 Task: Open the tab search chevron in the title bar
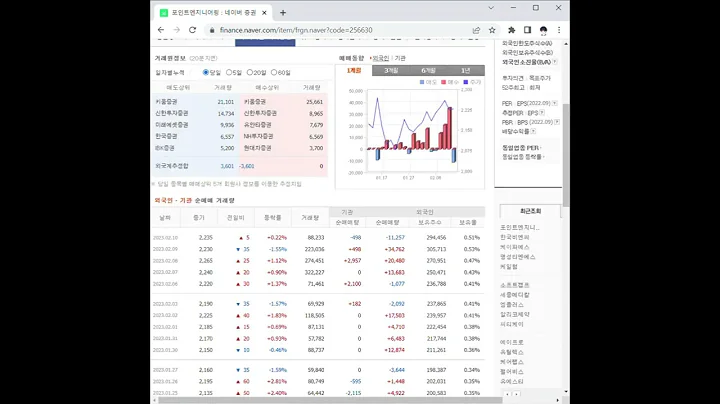[491, 8]
